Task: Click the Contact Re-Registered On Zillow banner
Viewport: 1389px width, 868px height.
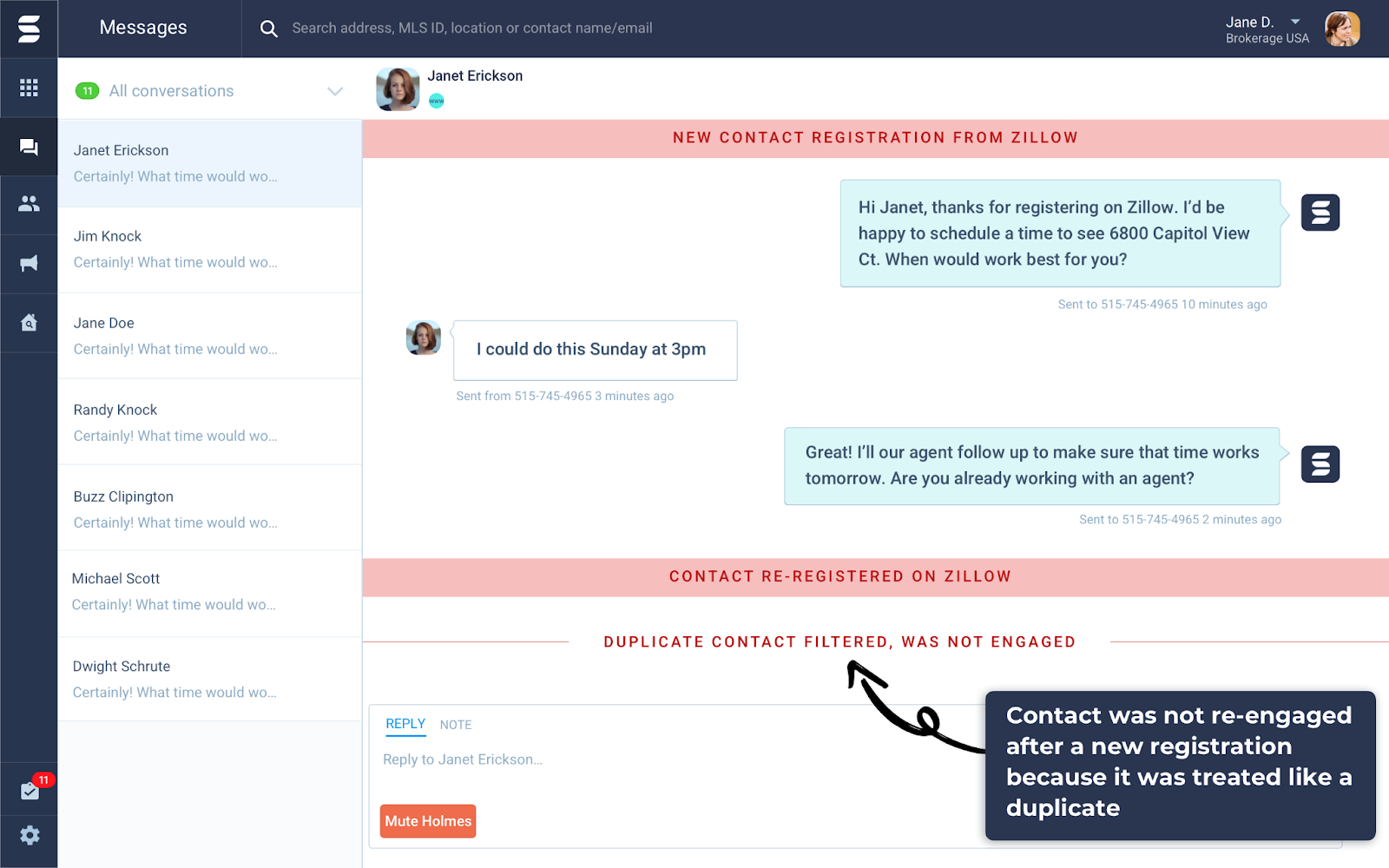Action: pos(875,577)
